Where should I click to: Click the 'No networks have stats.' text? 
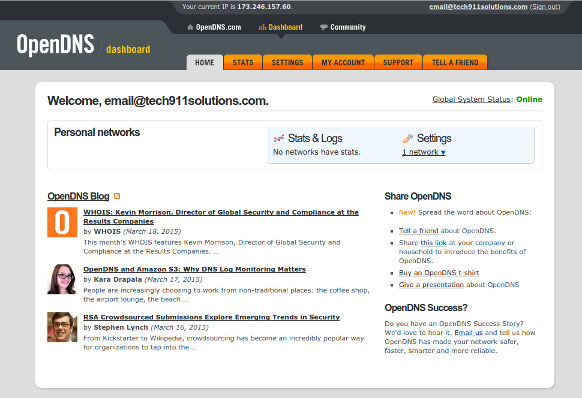[x=317, y=152]
